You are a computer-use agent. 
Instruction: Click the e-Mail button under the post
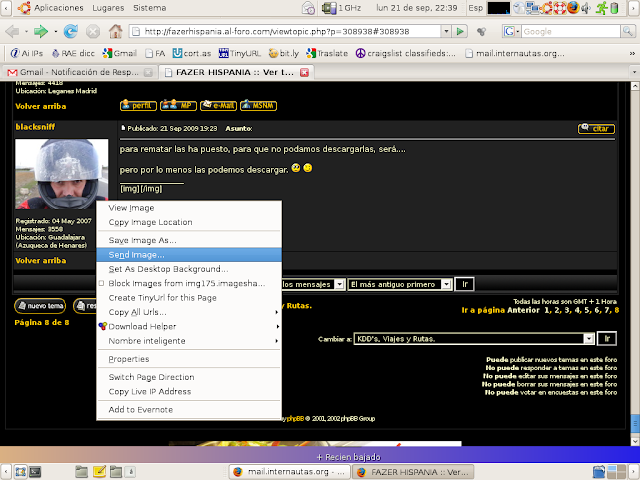(218, 106)
